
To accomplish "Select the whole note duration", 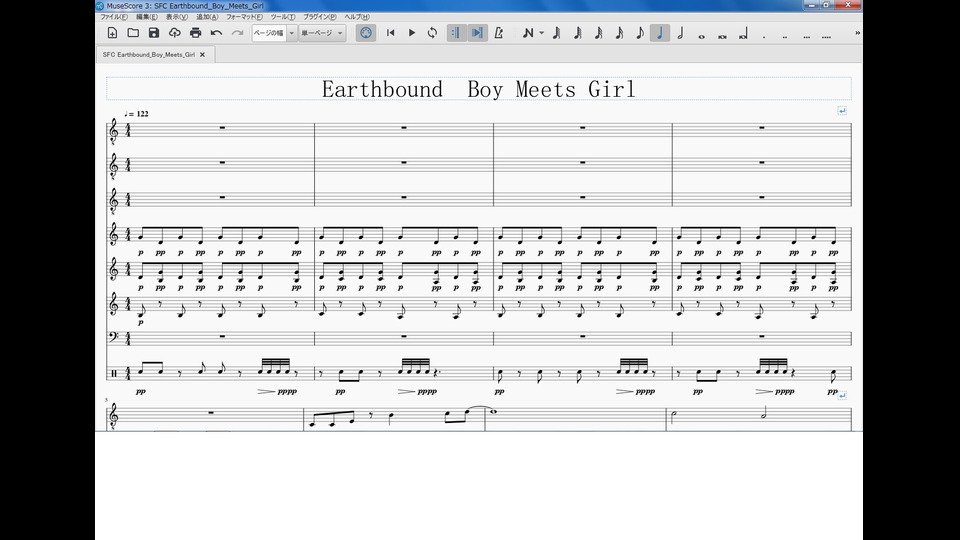I will (702, 36).
